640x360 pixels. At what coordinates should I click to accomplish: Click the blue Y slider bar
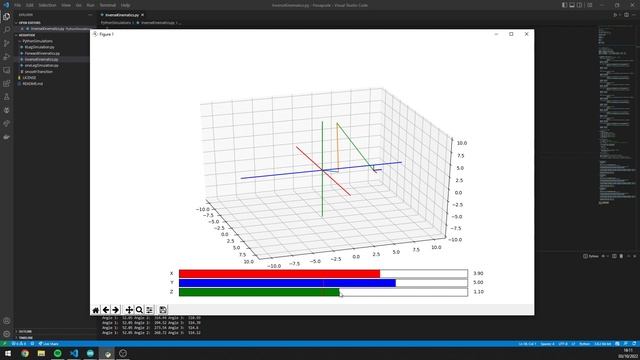pyautogui.click(x=323, y=283)
